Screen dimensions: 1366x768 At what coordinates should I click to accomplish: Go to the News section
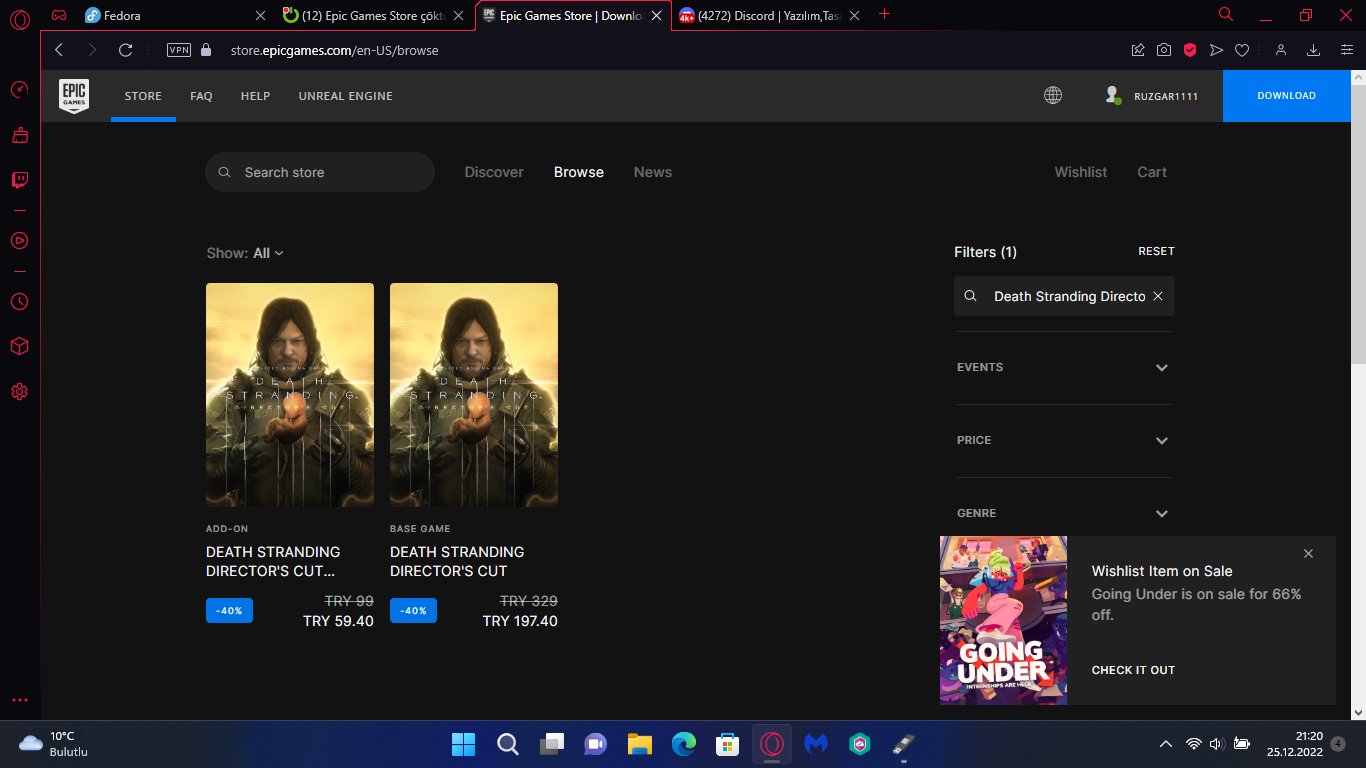click(x=653, y=172)
